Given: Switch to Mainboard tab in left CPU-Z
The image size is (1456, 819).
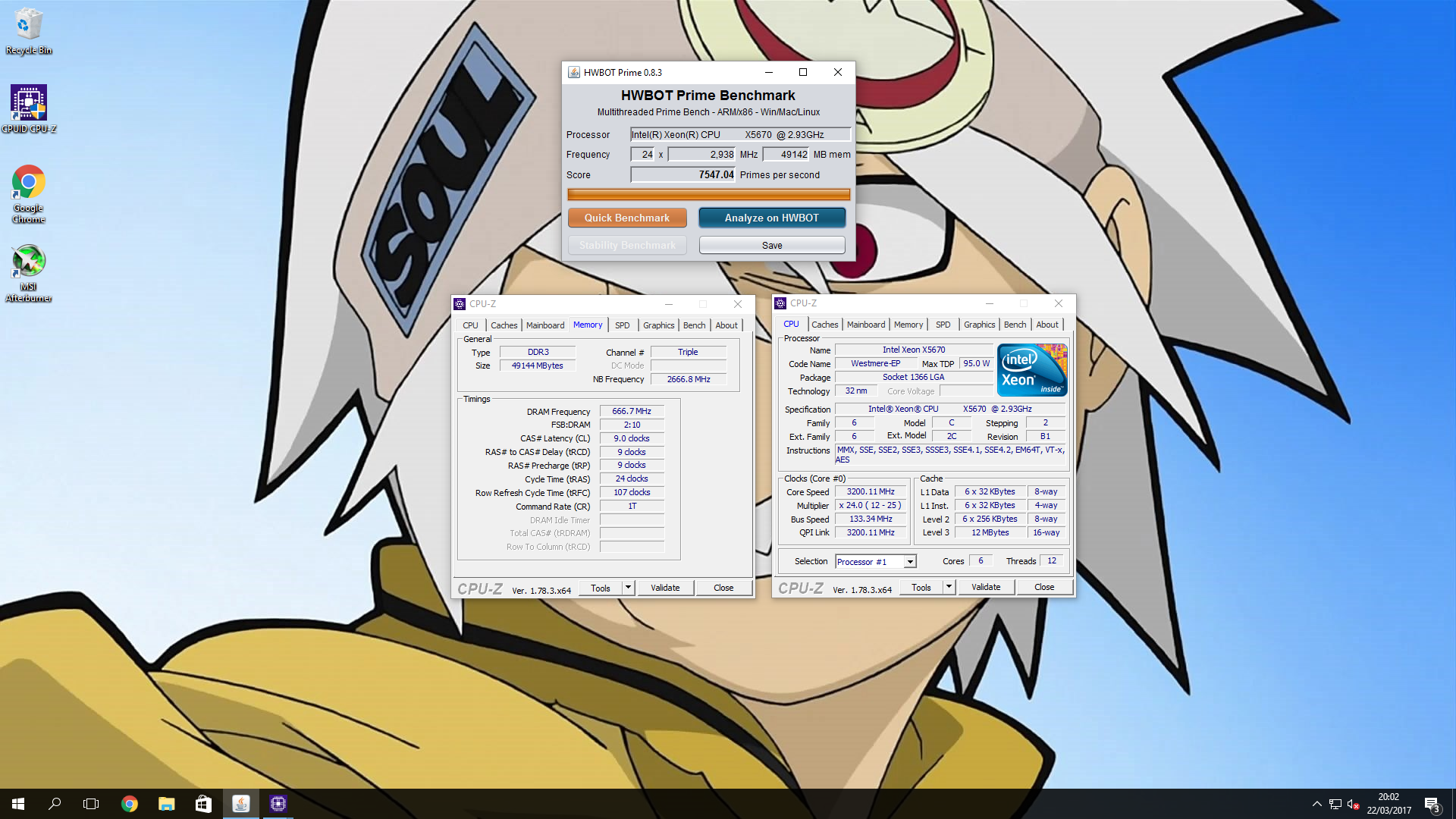Looking at the screenshot, I should pyautogui.click(x=545, y=325).
